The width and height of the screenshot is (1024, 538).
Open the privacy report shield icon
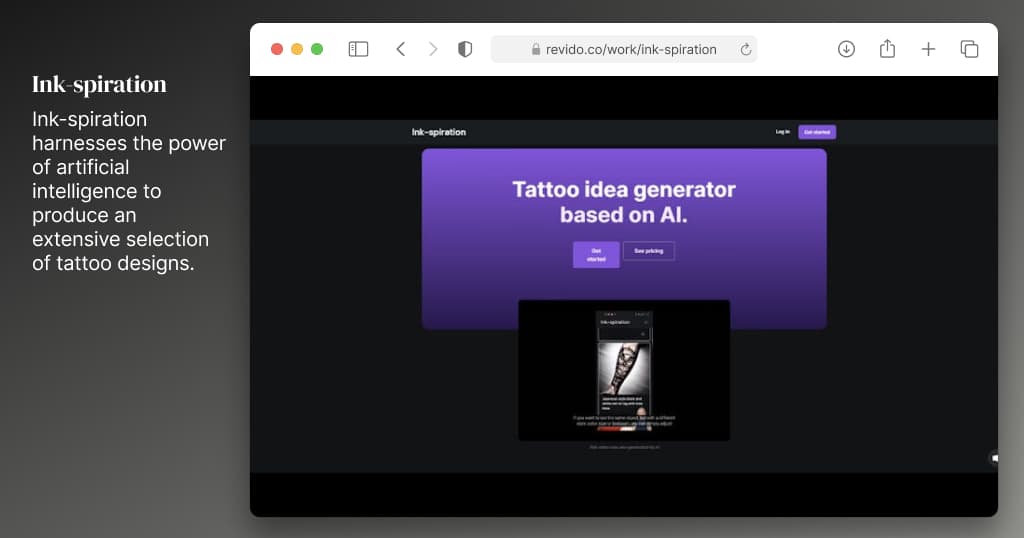[465, 49]
